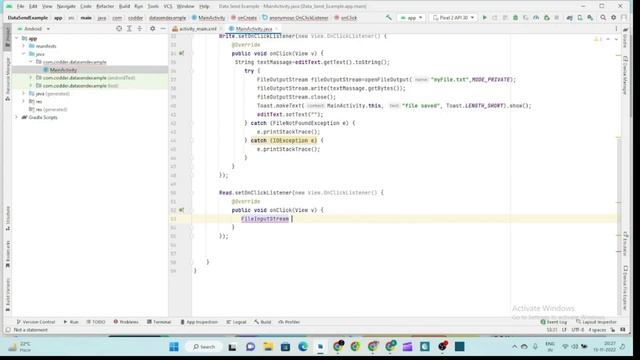640x360 pixels.
Task: Click the code warnings indicator in editor
Action: pos(598,39)
